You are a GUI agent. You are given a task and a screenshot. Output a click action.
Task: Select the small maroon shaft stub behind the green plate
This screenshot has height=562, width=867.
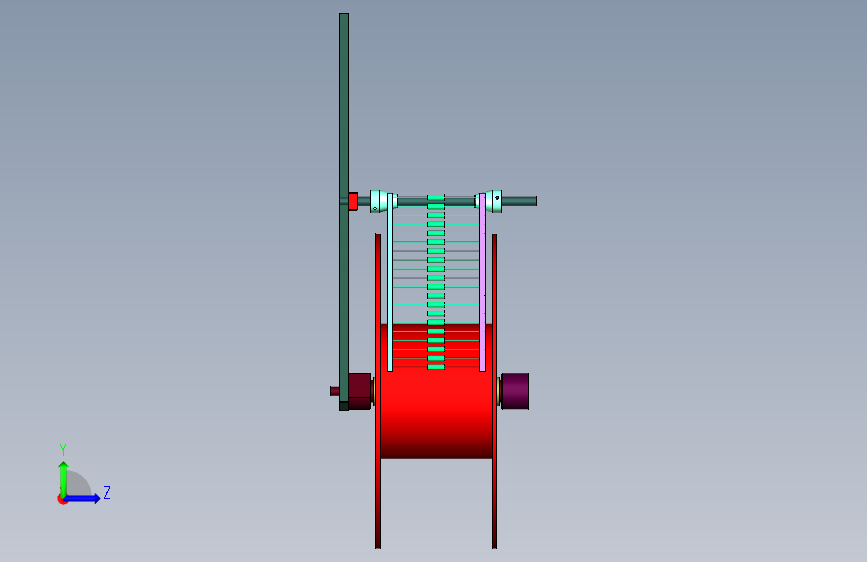[335, 391]
